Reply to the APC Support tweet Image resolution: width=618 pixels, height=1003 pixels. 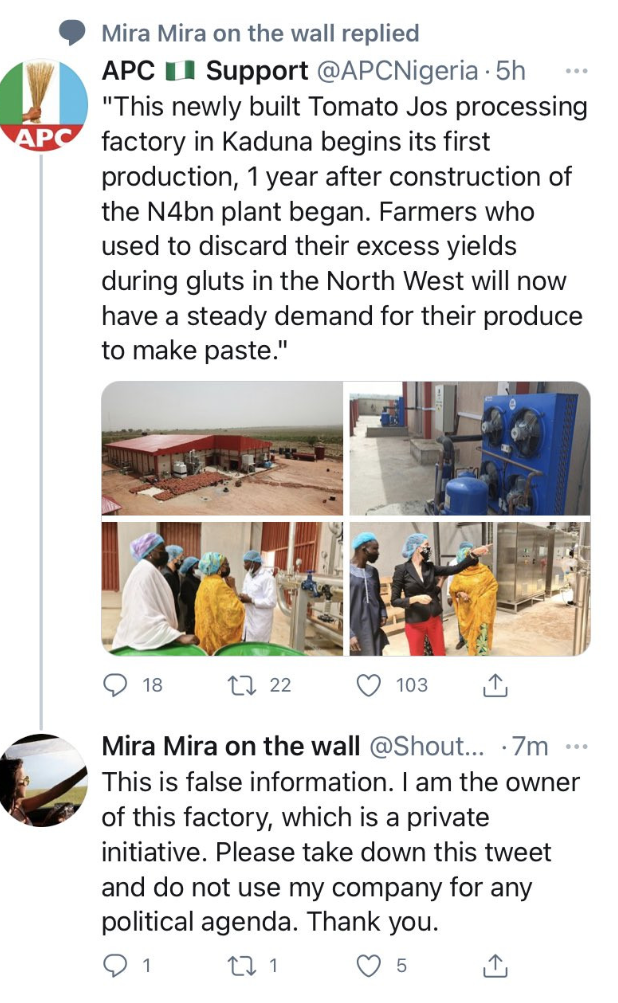pyautogui.click(x=118, y=685)
